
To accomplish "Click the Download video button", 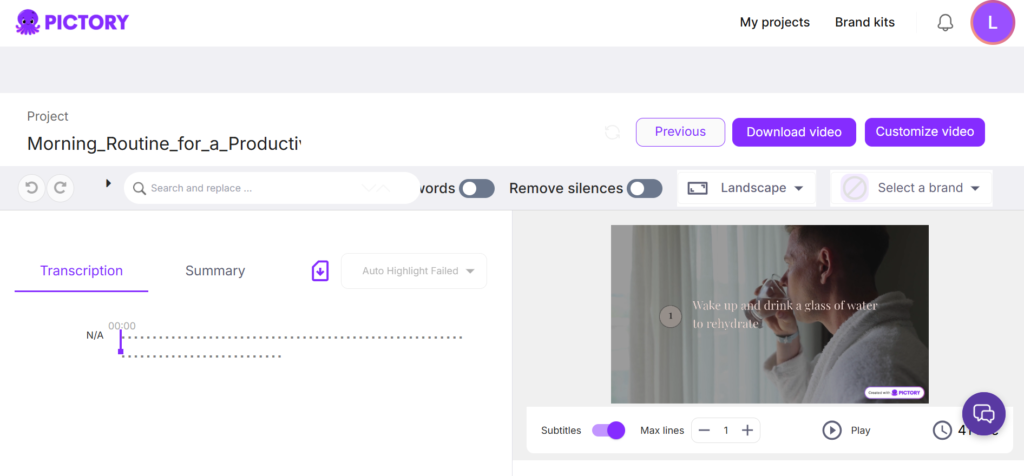I will (794, 132).
